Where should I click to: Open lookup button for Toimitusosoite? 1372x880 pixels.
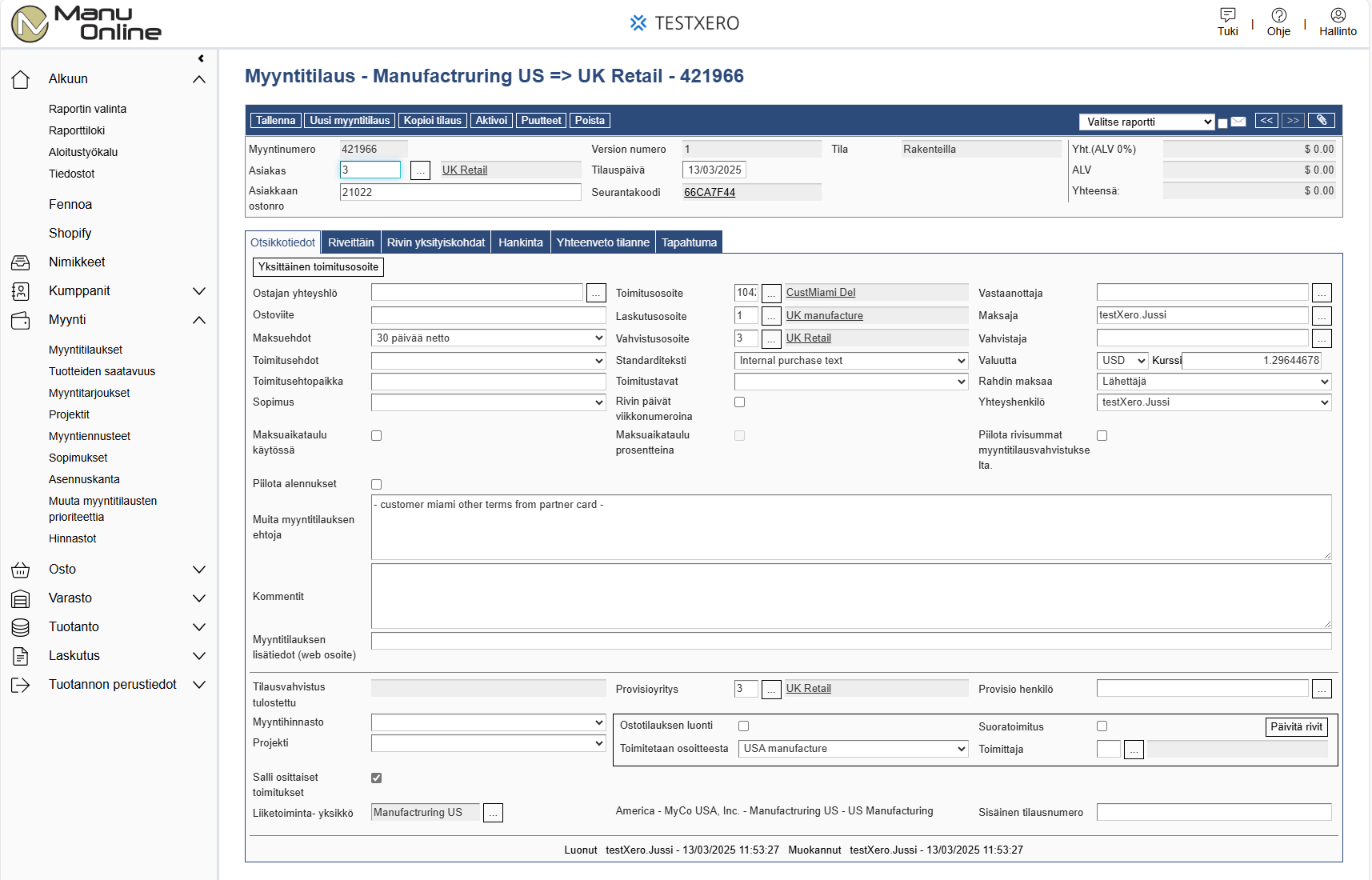[x=771, y=294]
